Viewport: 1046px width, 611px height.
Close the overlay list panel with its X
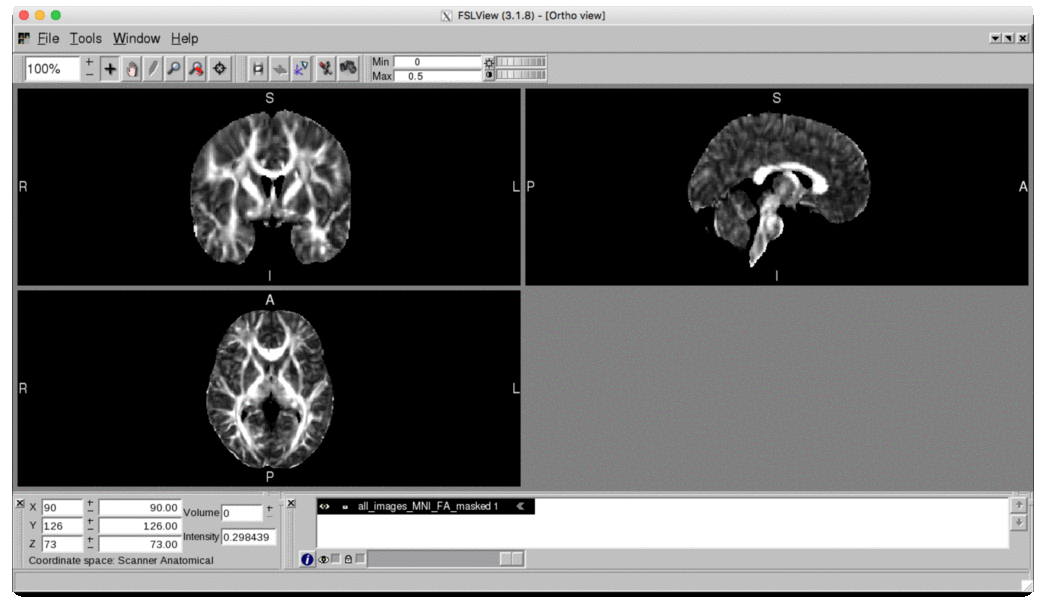tap(291, 503)
